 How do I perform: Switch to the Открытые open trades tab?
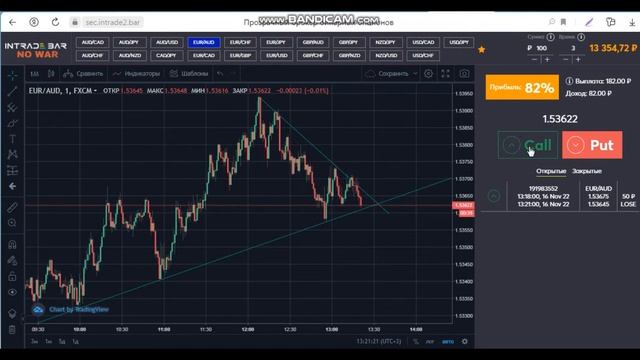click(551, 171)
